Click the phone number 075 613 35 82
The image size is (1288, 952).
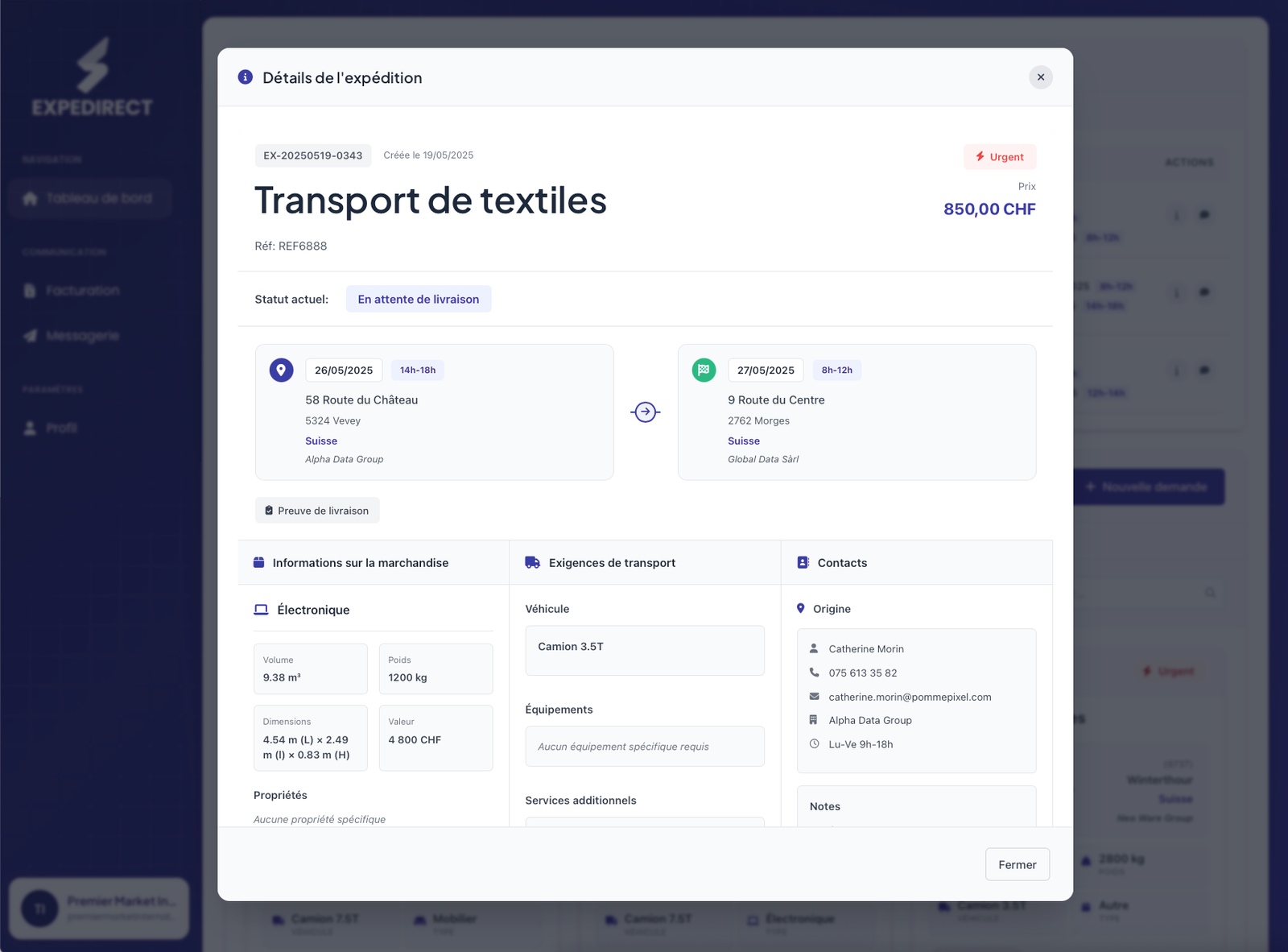click(x=863, y=673)
